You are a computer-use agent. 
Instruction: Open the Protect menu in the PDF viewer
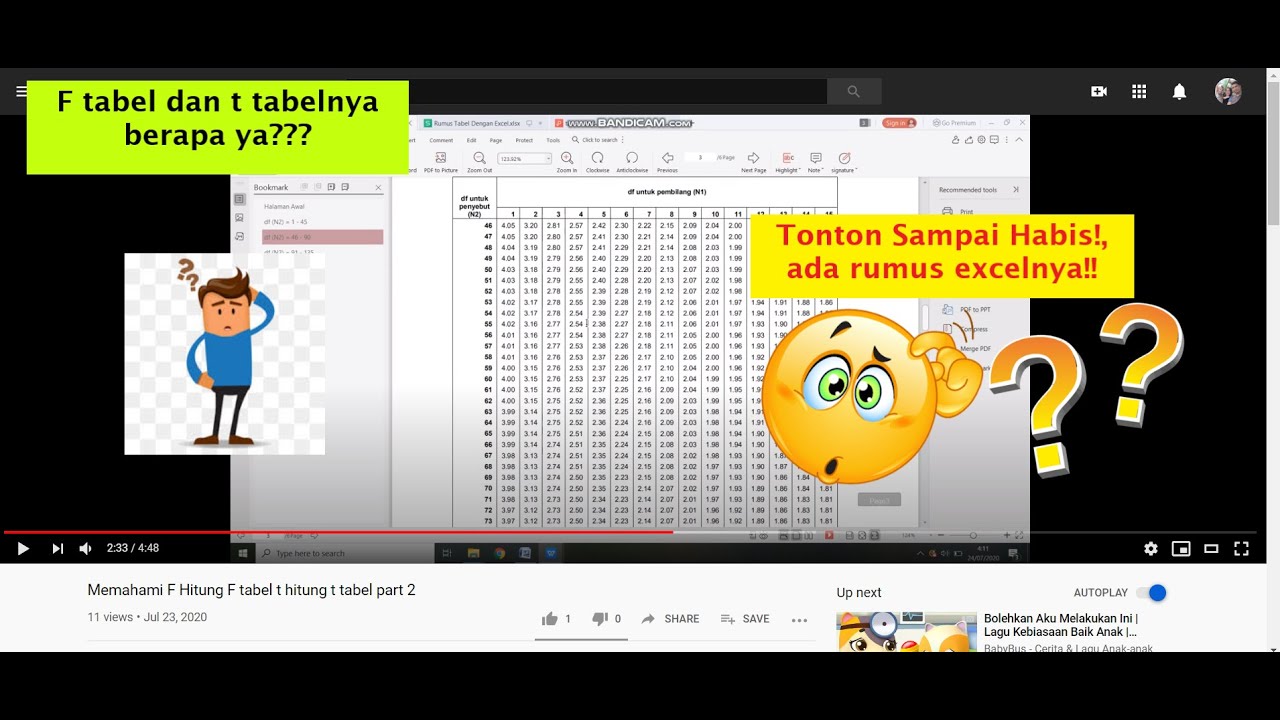pyautogui.click(x=524, y=140)
